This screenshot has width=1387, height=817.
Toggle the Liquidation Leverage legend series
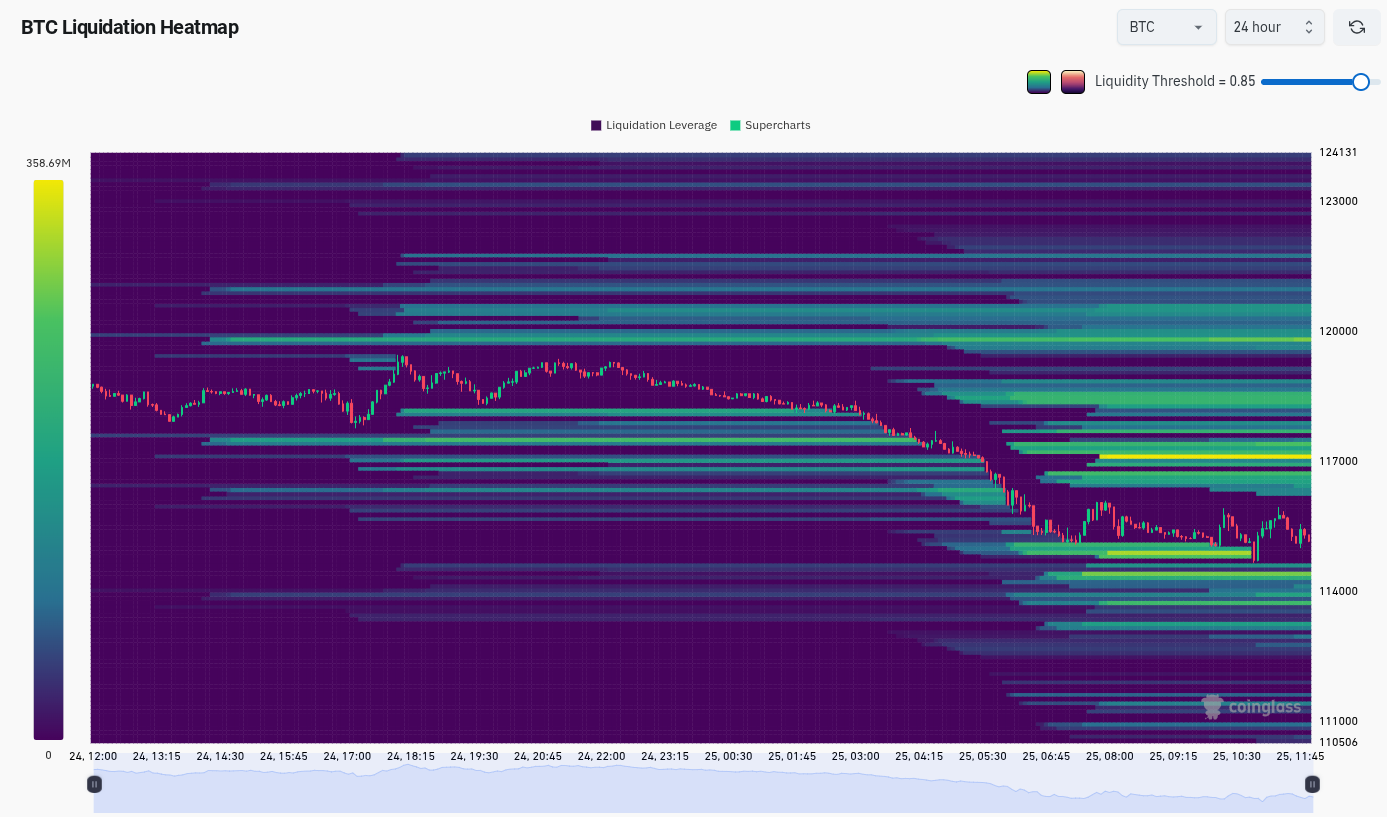pyautogui.click(x=661, y=125)
